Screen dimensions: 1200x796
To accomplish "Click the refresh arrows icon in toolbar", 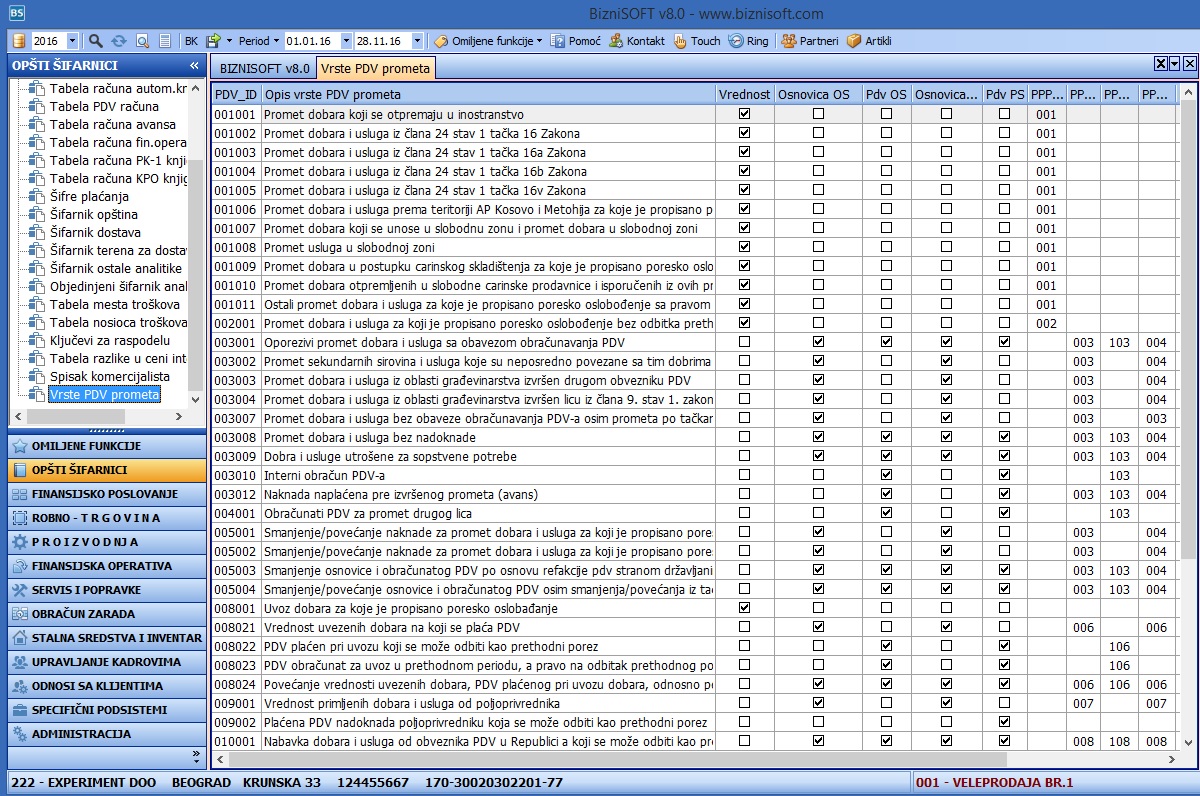I will (119, 41).
